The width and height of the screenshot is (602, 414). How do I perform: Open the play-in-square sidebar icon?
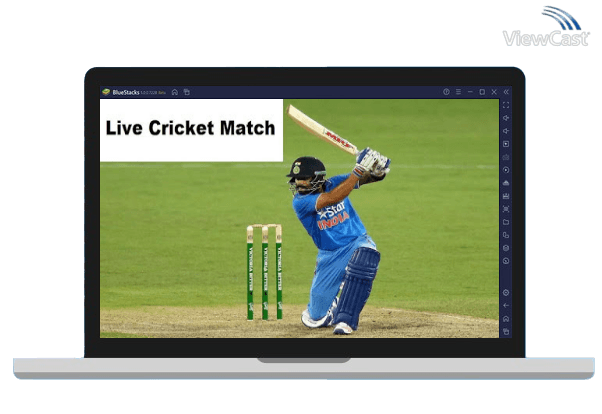pos(506,144)
